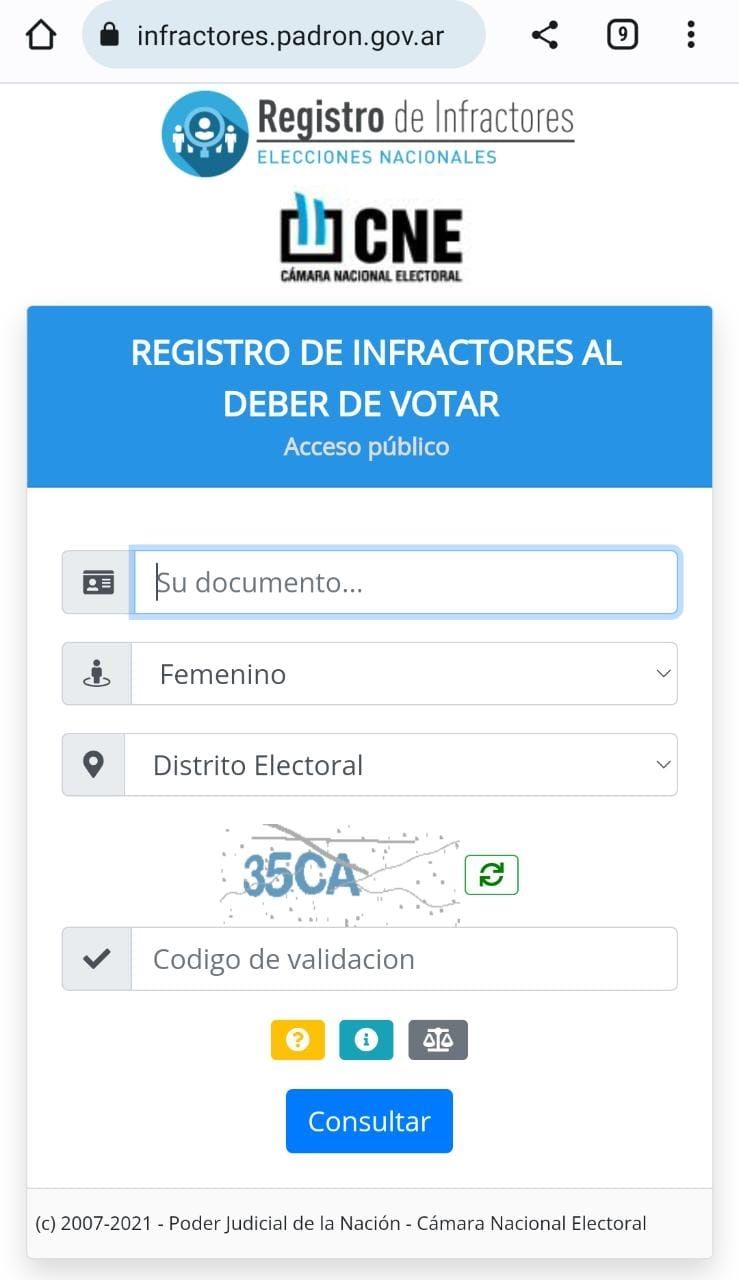This screenshot has width=739, height=1280.
Task: Click the checkmark icon beside validation code
Action: (97, 959)
